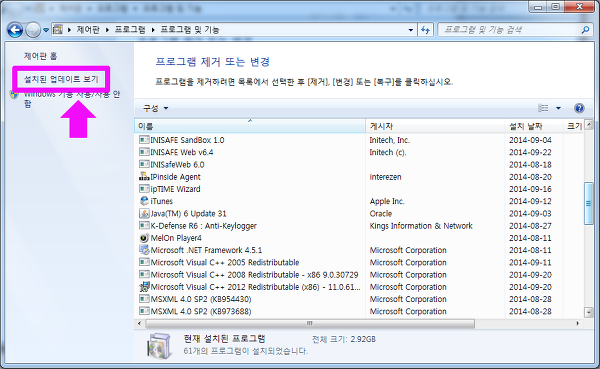Click the Control Panel icon in address bar
600x369 pixels.
point(58,29)
